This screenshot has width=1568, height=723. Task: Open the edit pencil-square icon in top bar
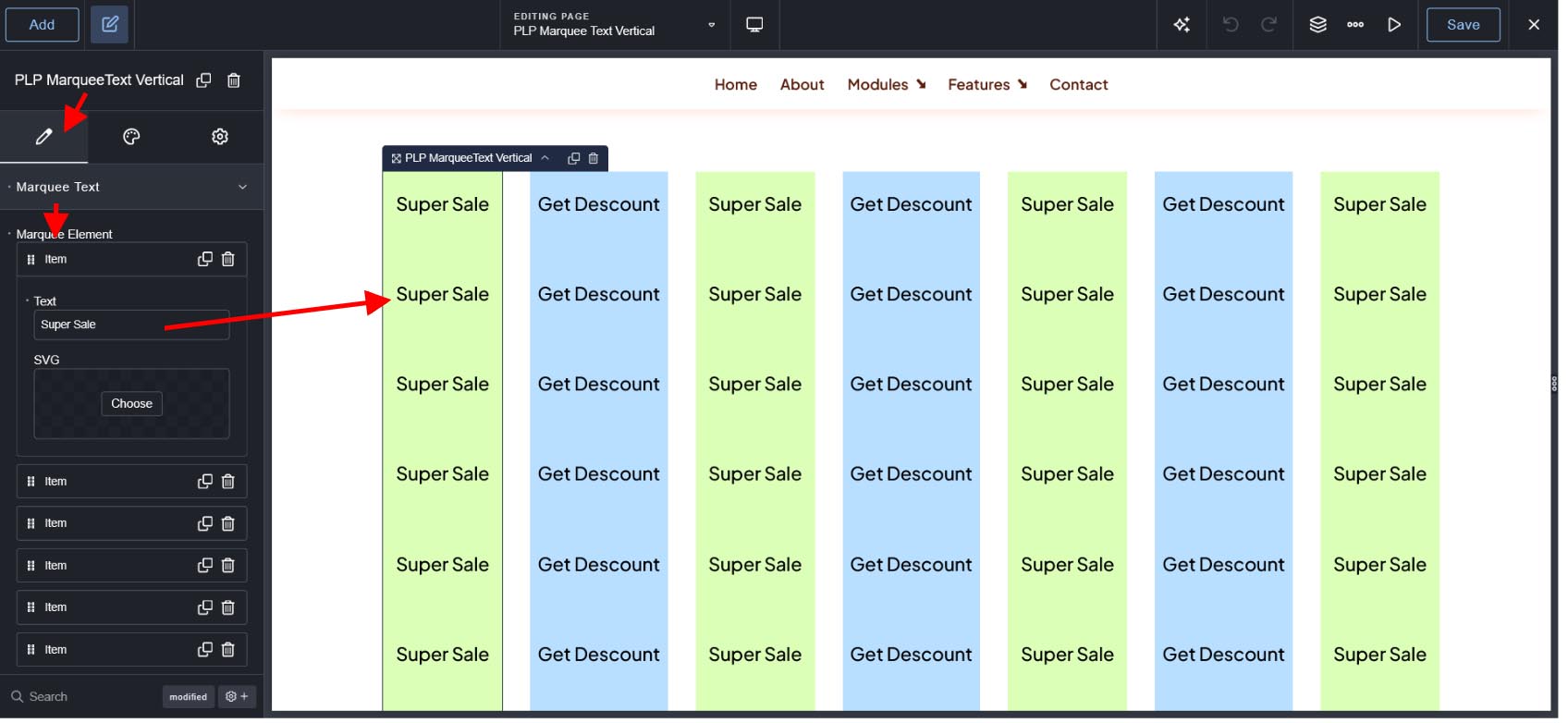coord(109,25)
